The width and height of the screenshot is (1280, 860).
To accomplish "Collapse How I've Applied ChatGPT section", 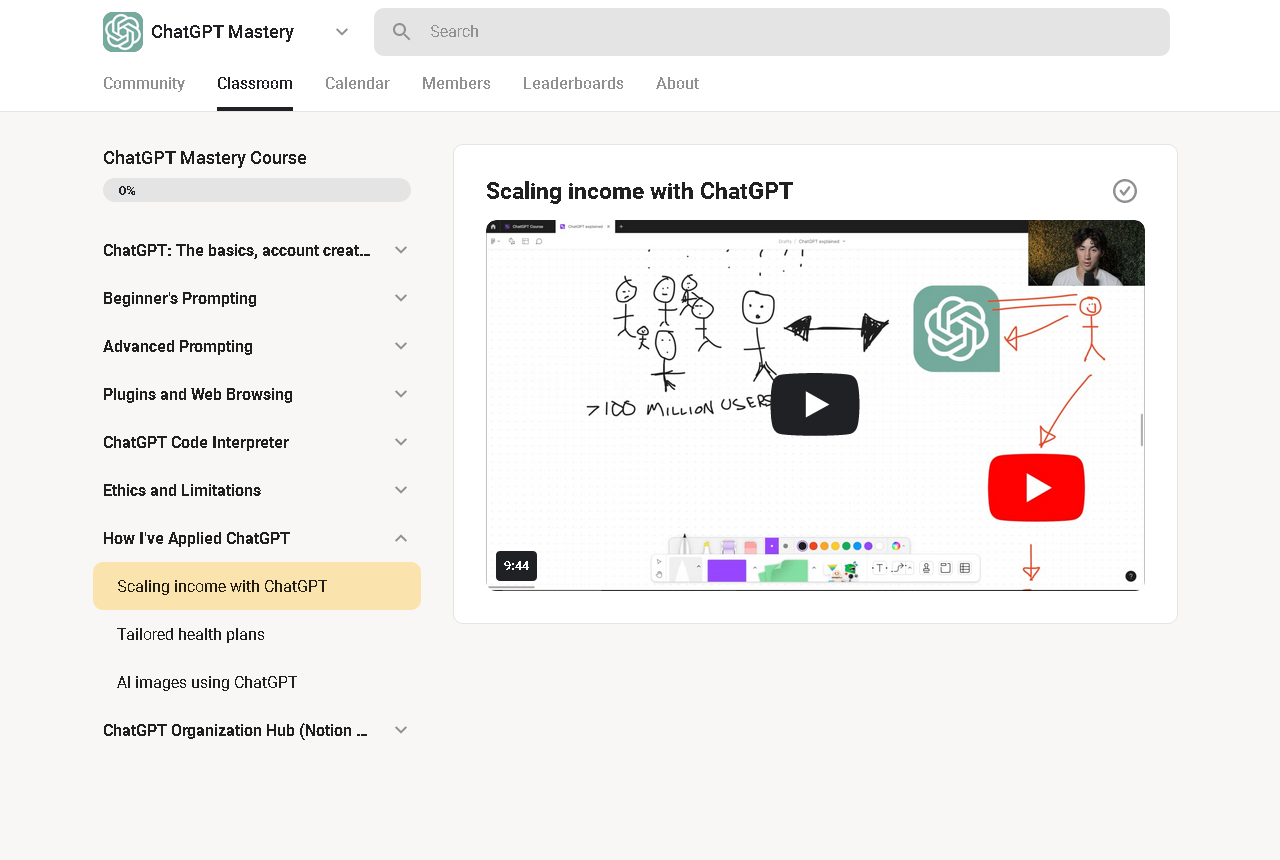I will 401,538.
